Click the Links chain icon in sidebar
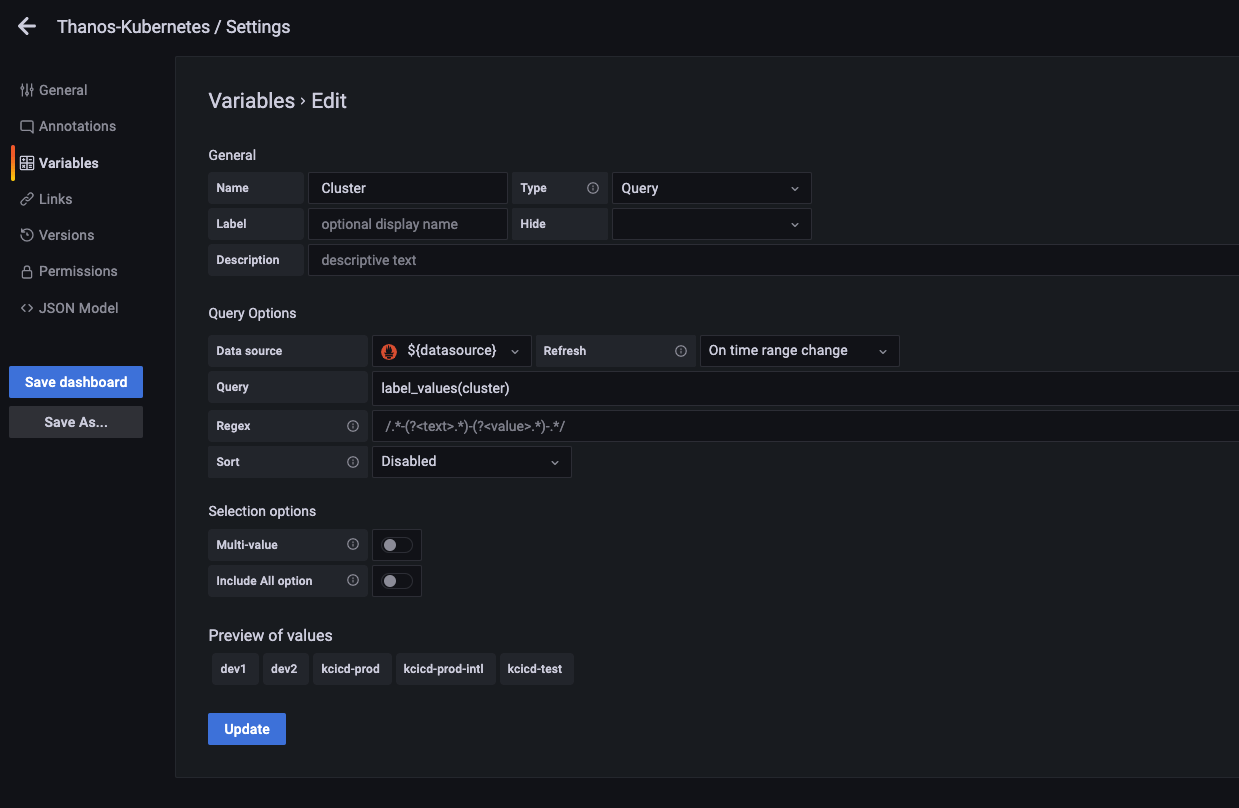Viewport: 1239px width, 808px height. 27,199
